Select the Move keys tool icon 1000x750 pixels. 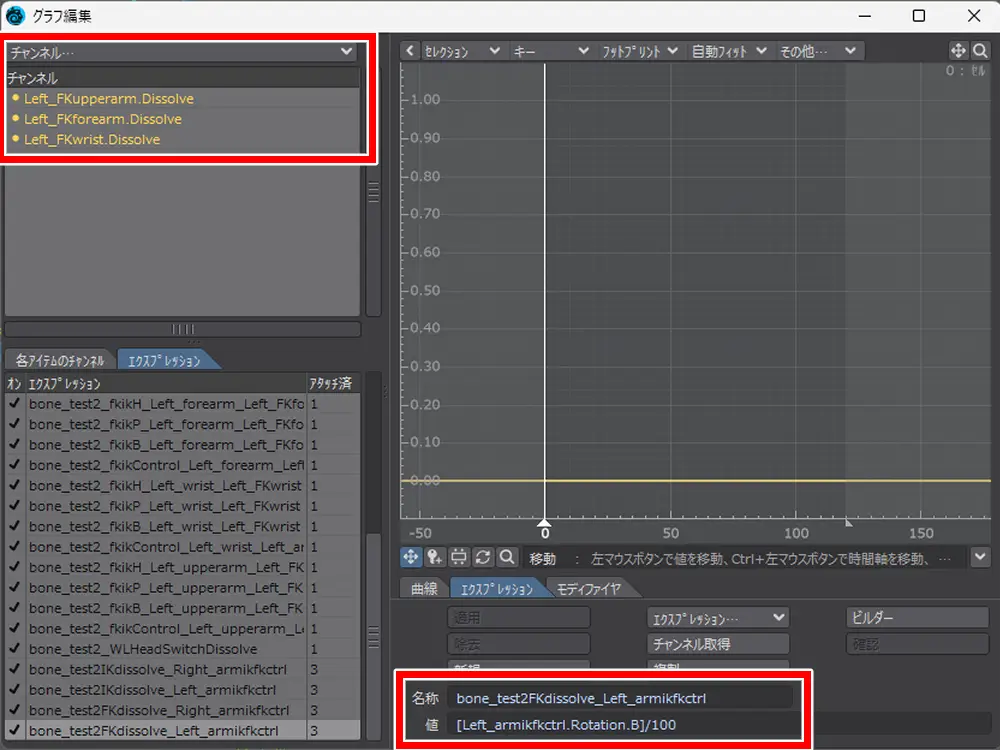(411, 557)
